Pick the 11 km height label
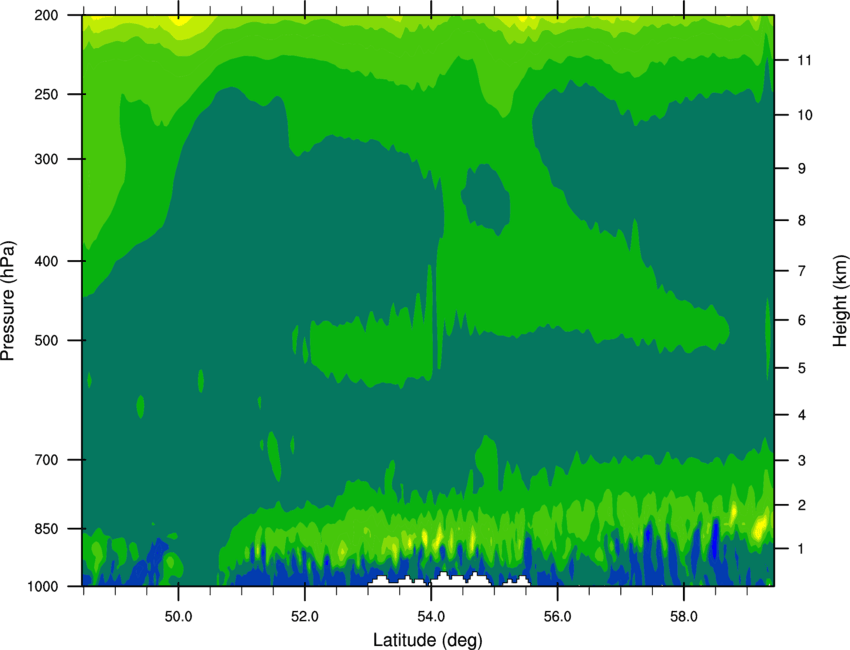Image resolution: width=850 pixels, height=650 pixels. (x=804, y=60)
